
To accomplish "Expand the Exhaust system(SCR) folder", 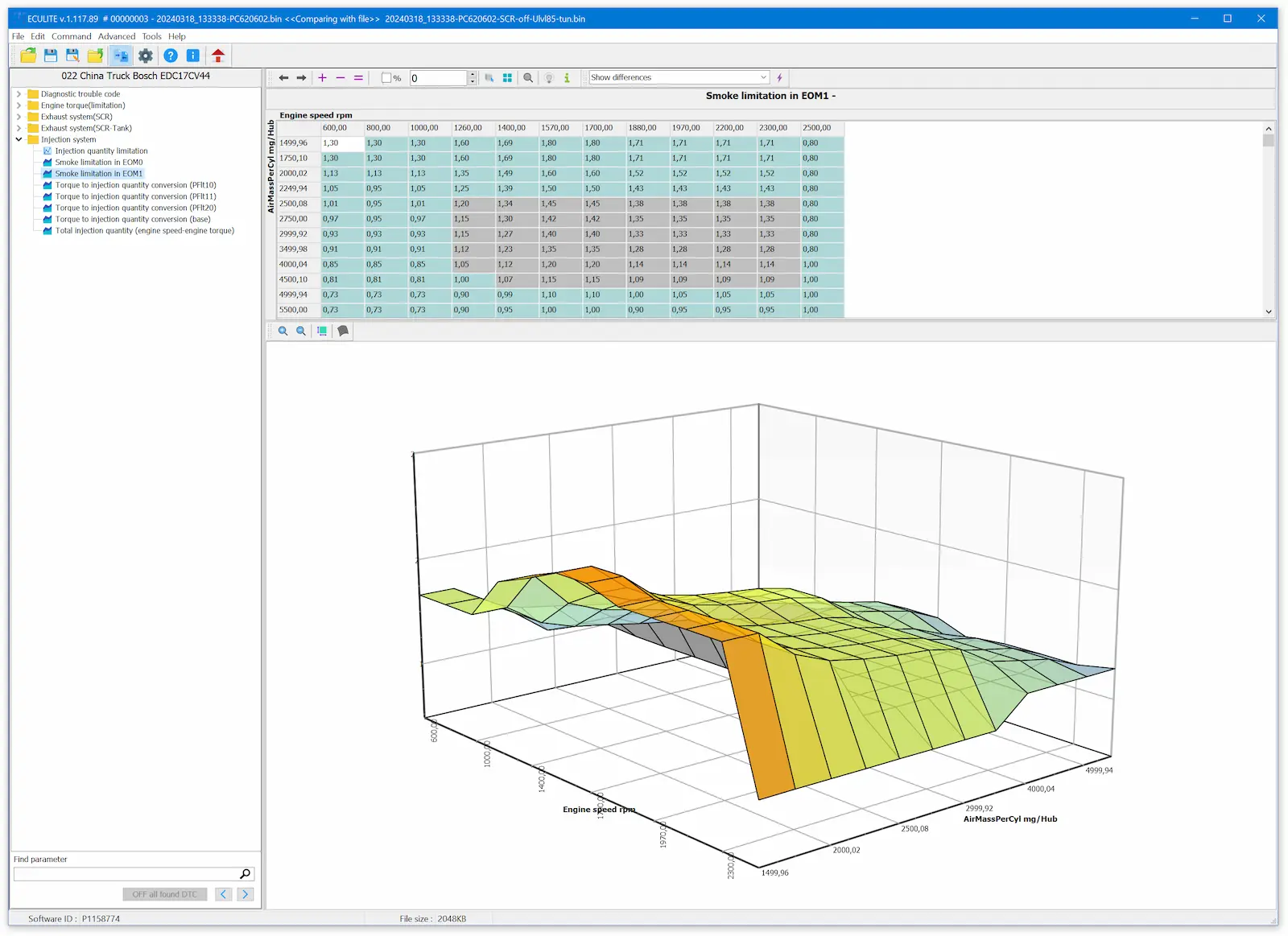I will tap(19, 117).
